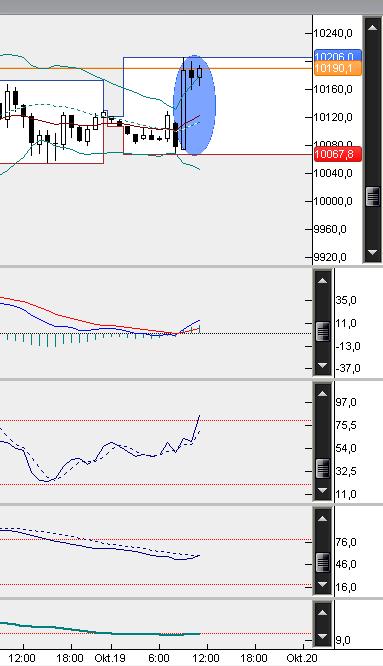Click the 35,0 MACD scale value

[346, 300]
